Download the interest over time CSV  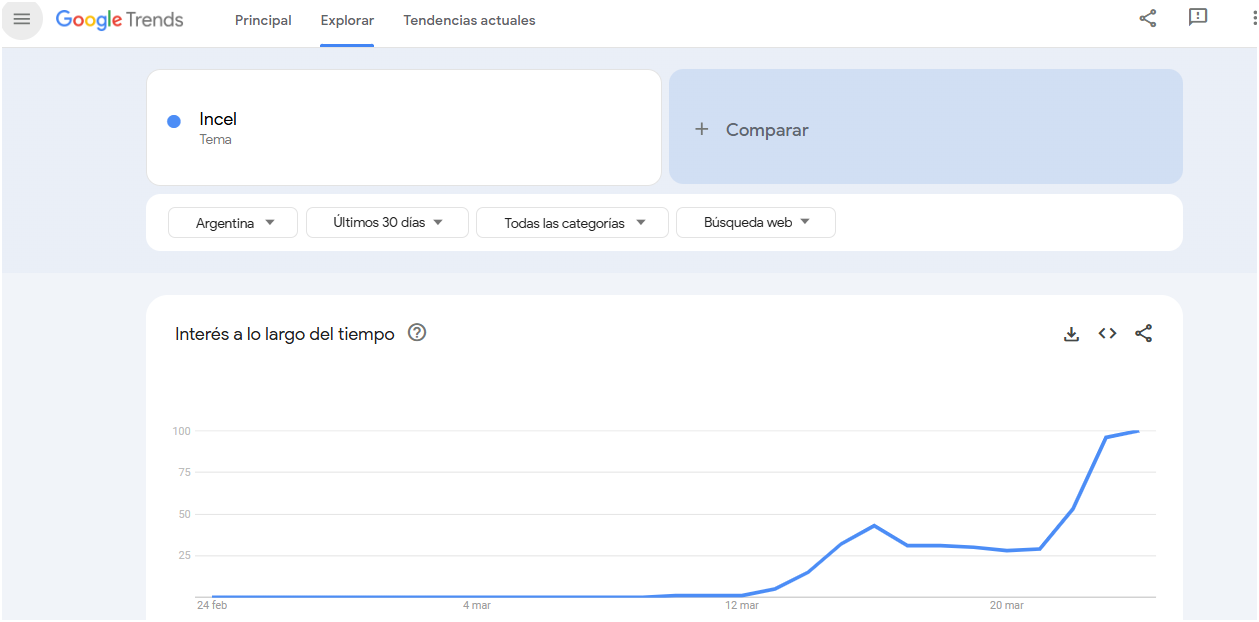(x=1071, y=334)
